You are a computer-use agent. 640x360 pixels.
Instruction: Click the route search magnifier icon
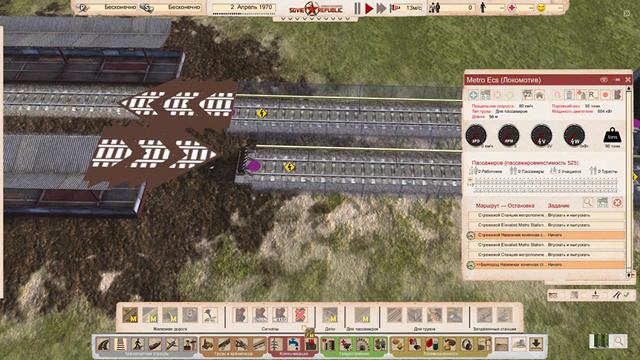pos(588,202)
